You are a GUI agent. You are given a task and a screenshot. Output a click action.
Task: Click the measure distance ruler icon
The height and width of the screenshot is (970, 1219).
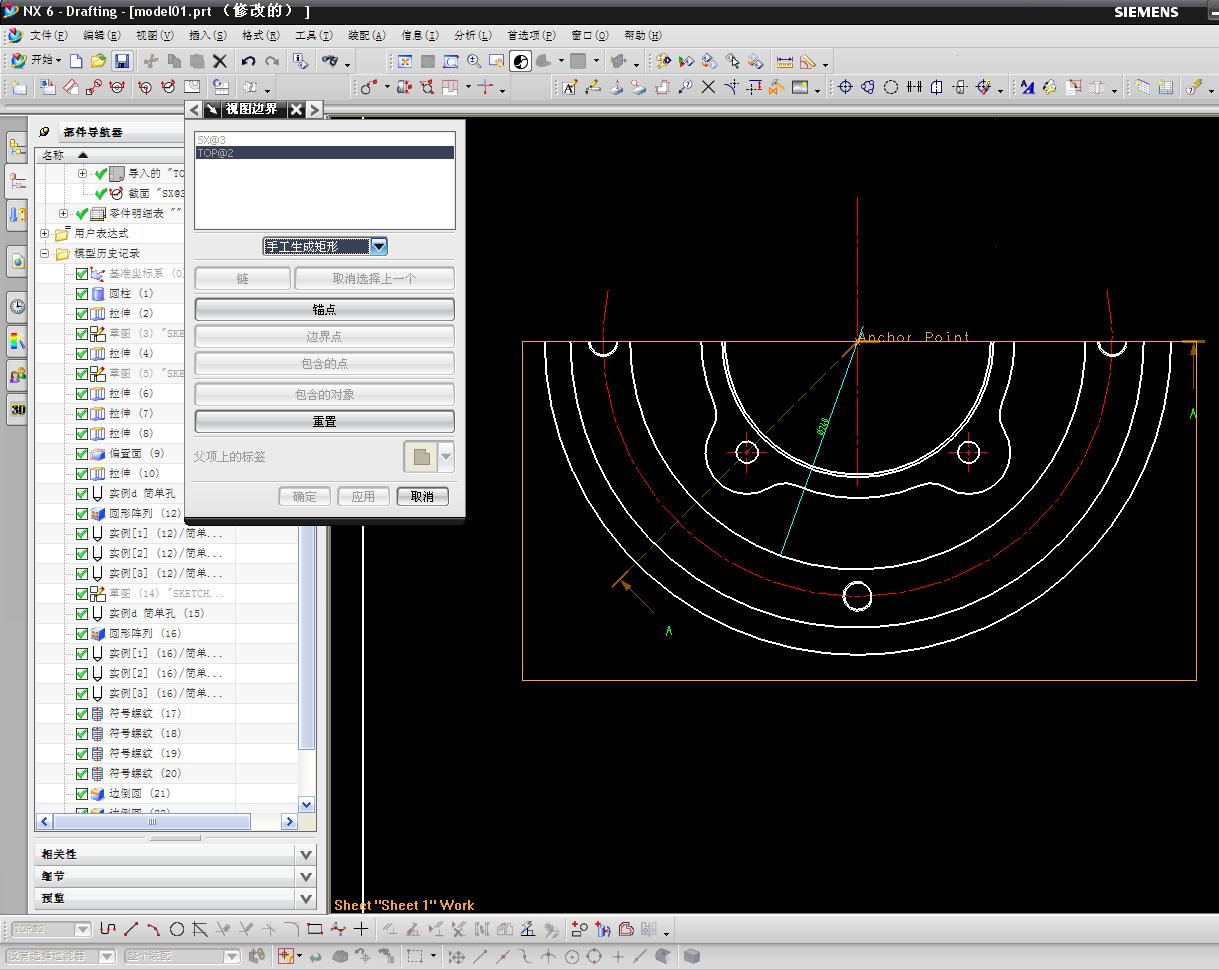785,61
